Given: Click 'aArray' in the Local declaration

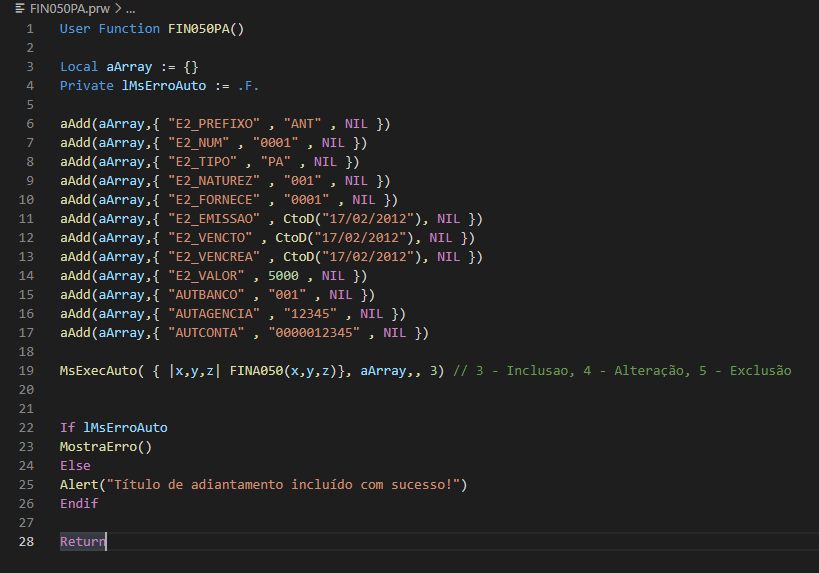Looking at the screenshot, I should [x=129, y=67].
